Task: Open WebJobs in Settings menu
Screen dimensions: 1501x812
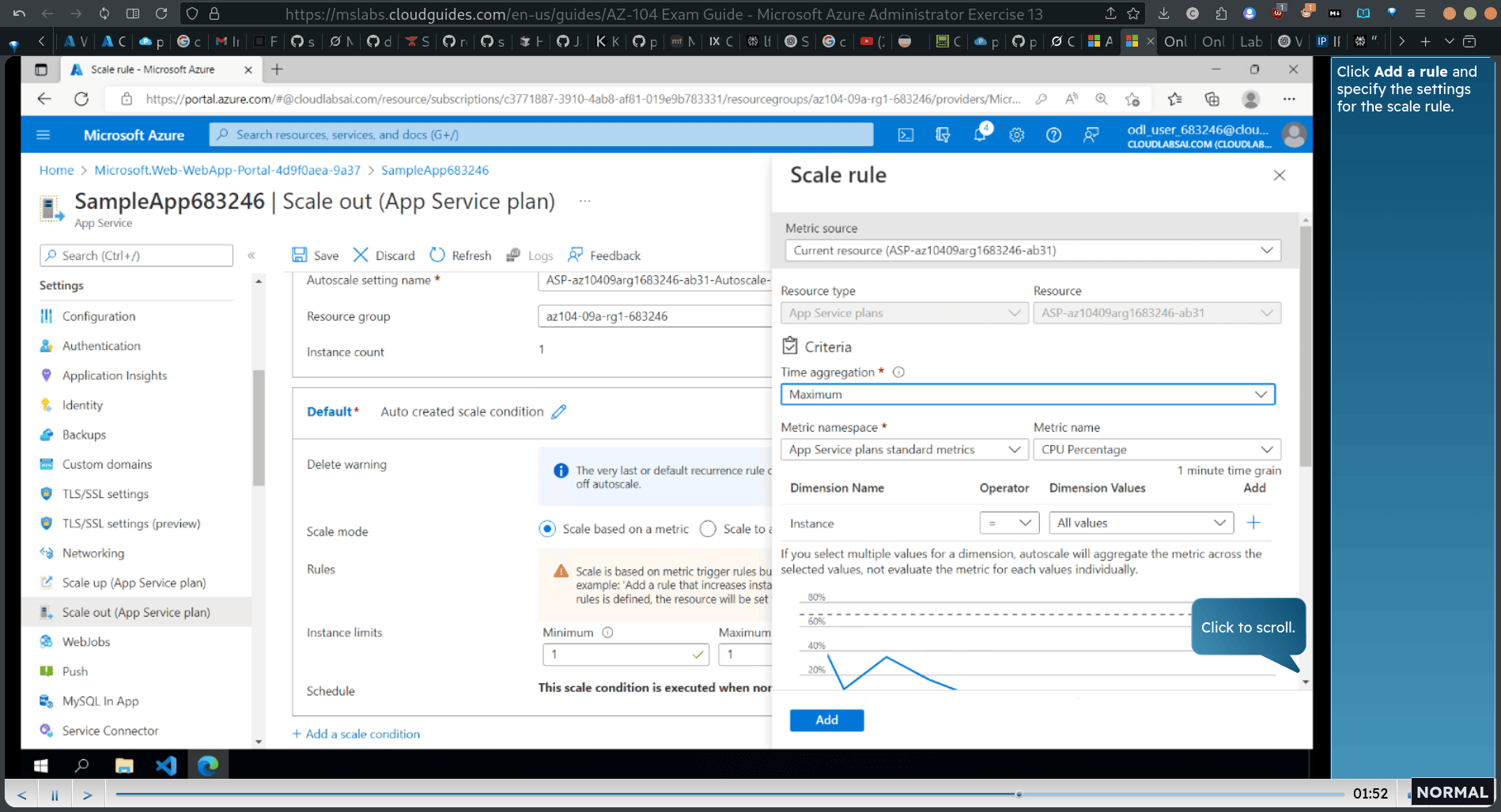Action: click(x=86, y=642)
